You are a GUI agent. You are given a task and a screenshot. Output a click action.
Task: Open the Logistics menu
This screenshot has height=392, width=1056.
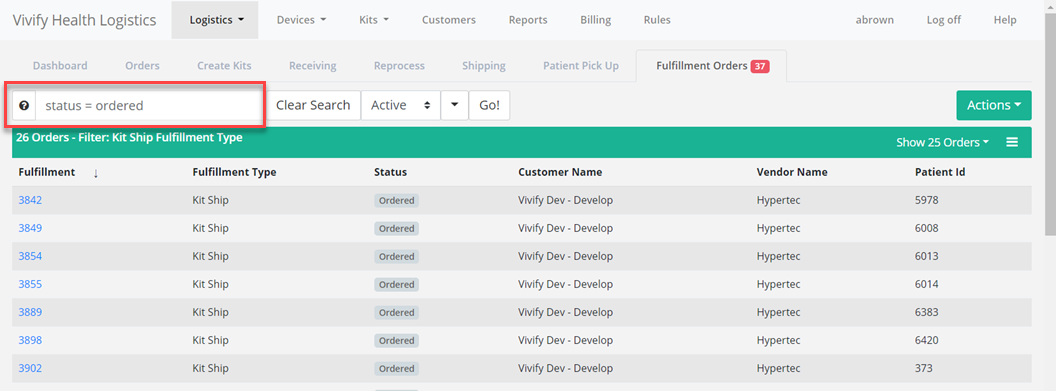click(x=215, y=20)
